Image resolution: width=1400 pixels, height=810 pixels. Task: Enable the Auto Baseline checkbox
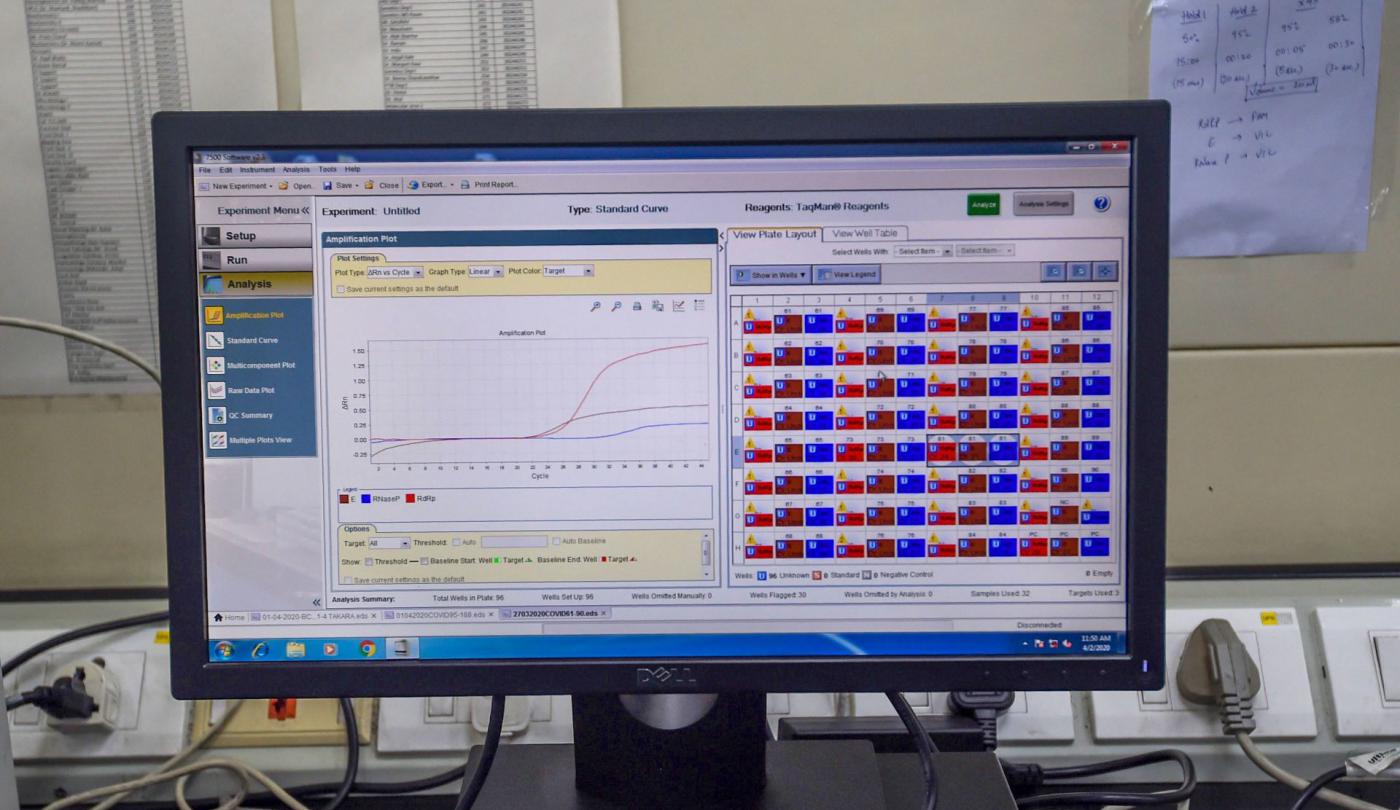tap(557, 542)
